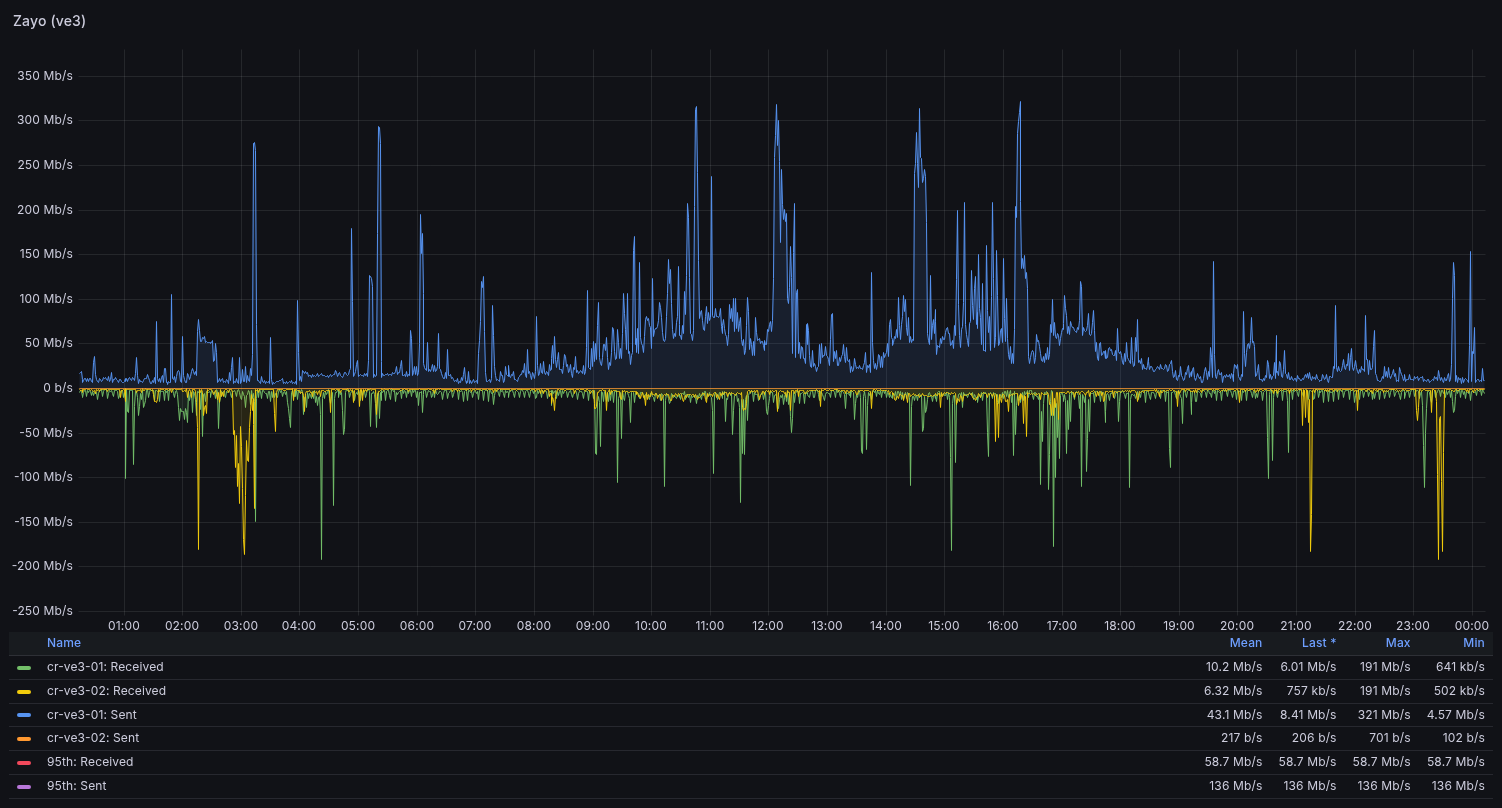Click the 8.41 Mb/s last value
The image size is (1502, 808).
click(1308, 715)
